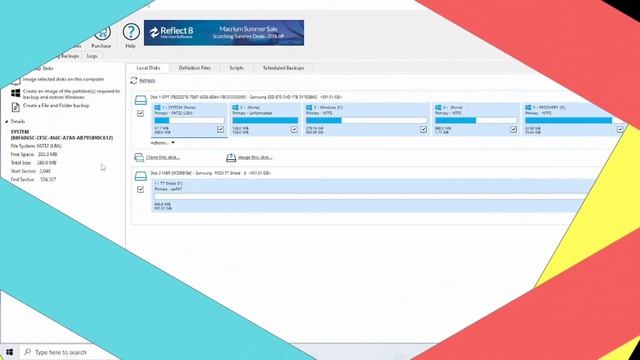Click the partition 4 NTFS usage bar
640x360 pixels.
pos(476,120)
